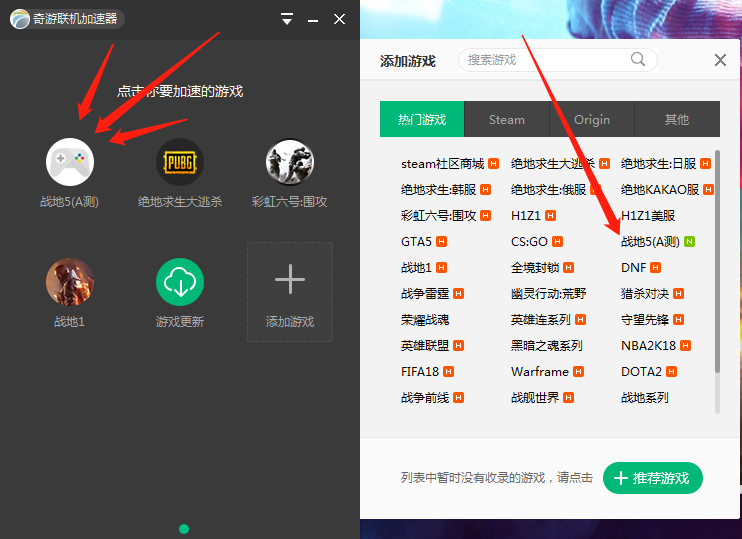Switch to the 其他 tab
Screen dimensions: 742x539
click(x=677, y=119)
